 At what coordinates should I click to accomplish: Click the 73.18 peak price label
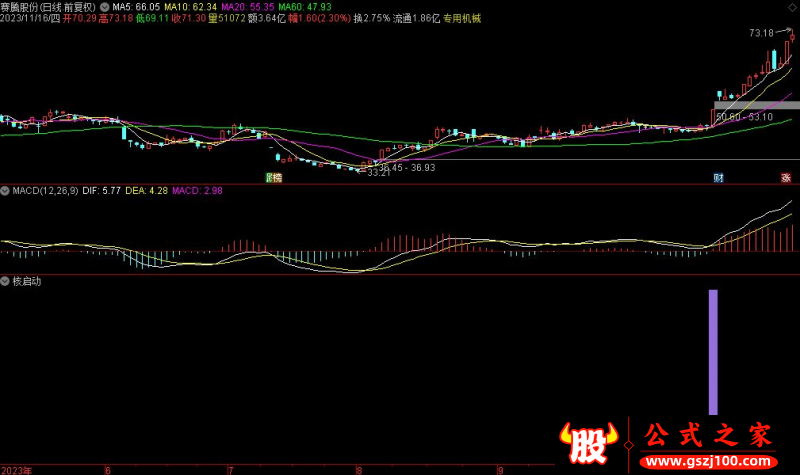pyautogui.click(x=761, y=33)
